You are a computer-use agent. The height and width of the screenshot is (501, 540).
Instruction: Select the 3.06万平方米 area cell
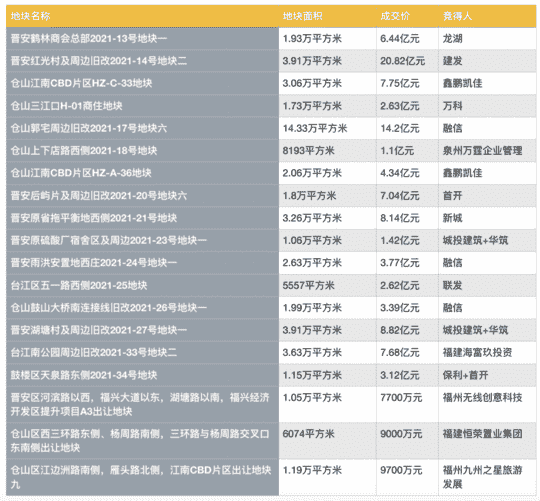point(328,83)
